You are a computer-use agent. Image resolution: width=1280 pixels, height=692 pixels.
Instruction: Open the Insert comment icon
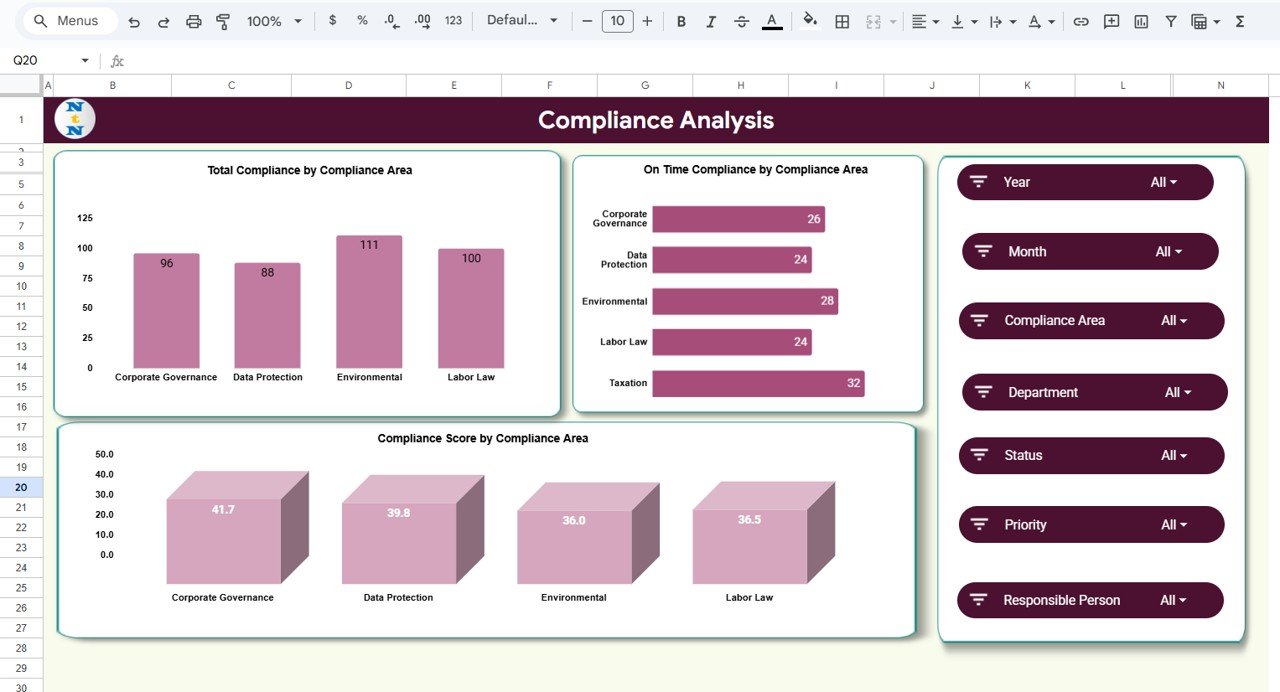click(x=1110, y=21)
